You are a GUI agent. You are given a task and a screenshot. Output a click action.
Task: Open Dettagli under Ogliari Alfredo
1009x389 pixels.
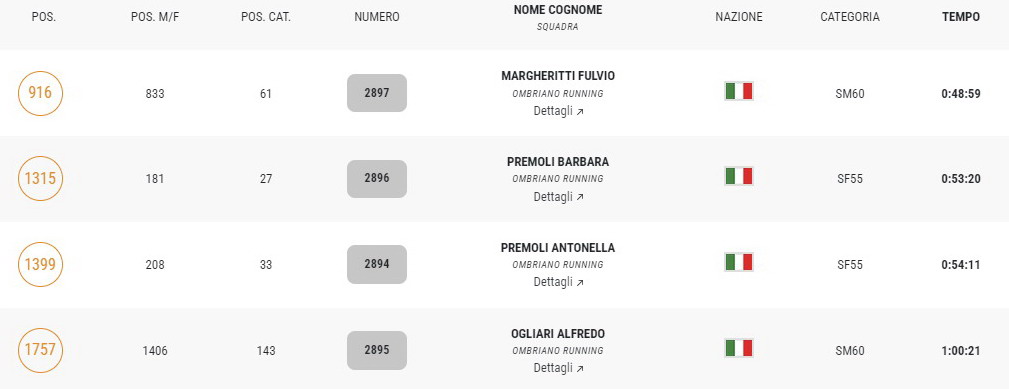(558, 368)
